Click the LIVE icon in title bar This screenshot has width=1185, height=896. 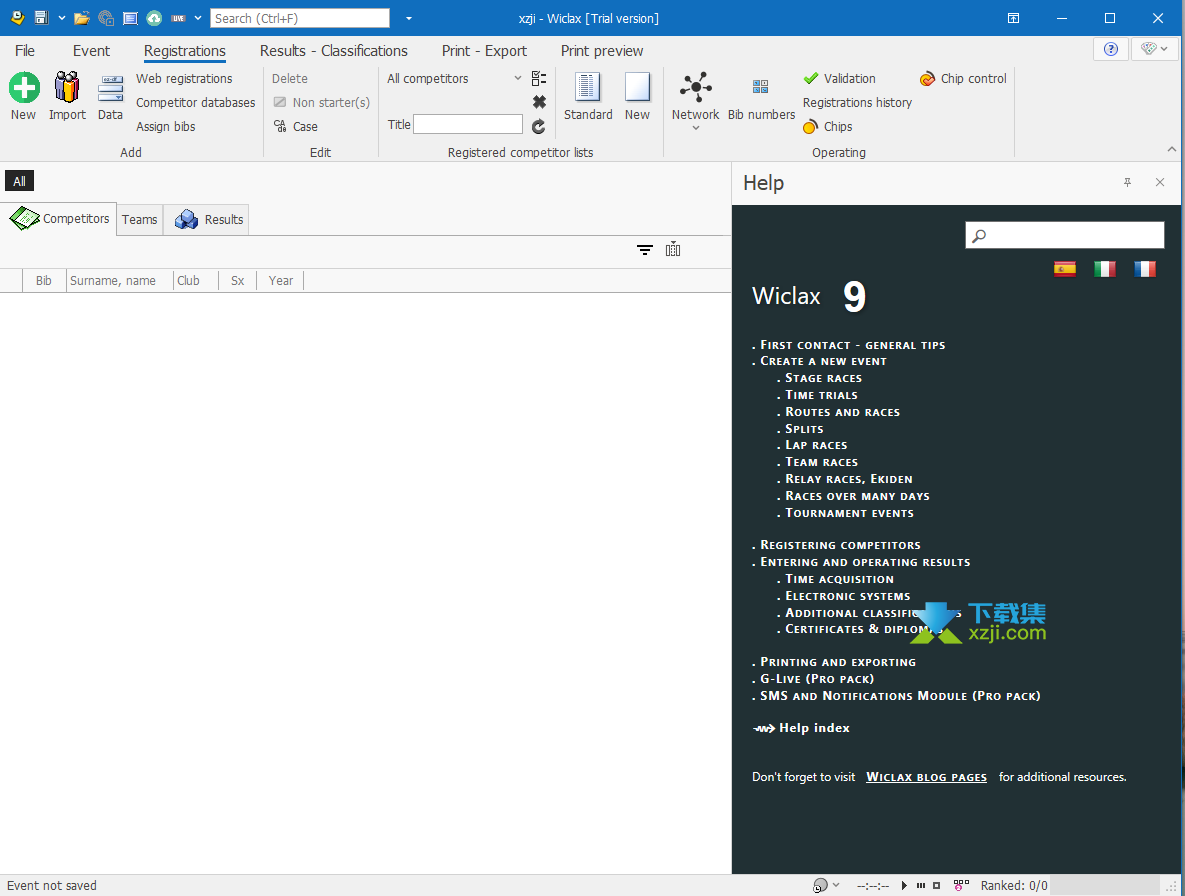(x=178, y=18)
